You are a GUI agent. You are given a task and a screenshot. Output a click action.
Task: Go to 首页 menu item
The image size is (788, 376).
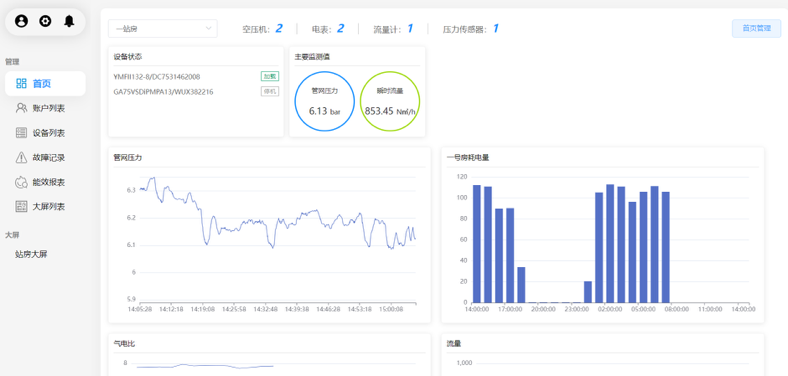tap(45, 83)
